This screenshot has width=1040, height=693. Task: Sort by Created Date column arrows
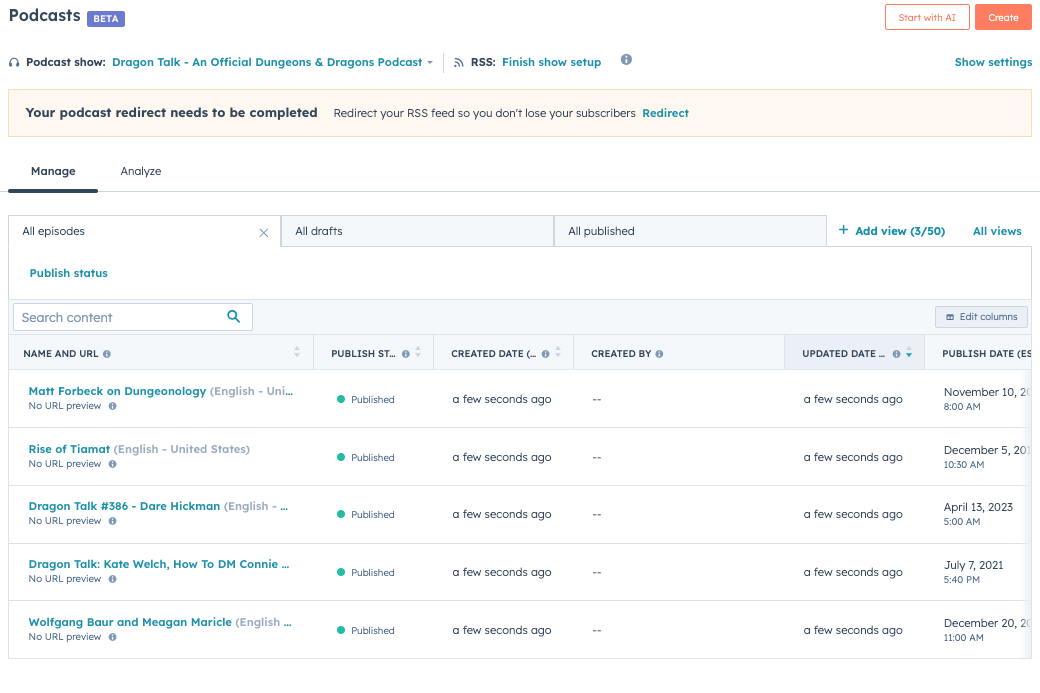tap(558, 351)
